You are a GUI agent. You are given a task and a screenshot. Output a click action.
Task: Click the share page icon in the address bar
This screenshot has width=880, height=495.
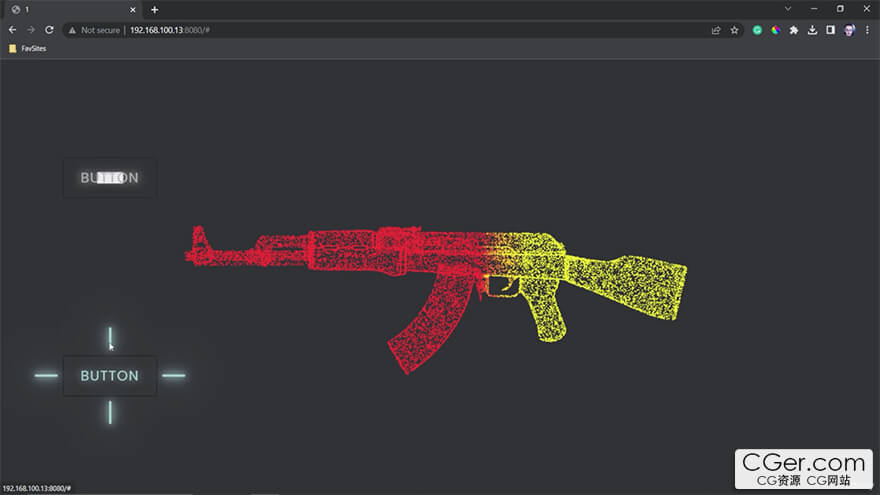click(x=716, y=30)
